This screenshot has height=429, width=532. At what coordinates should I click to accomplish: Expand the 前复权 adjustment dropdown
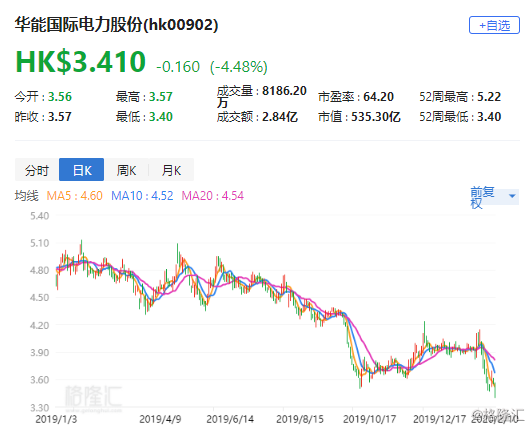pos(494,197)
